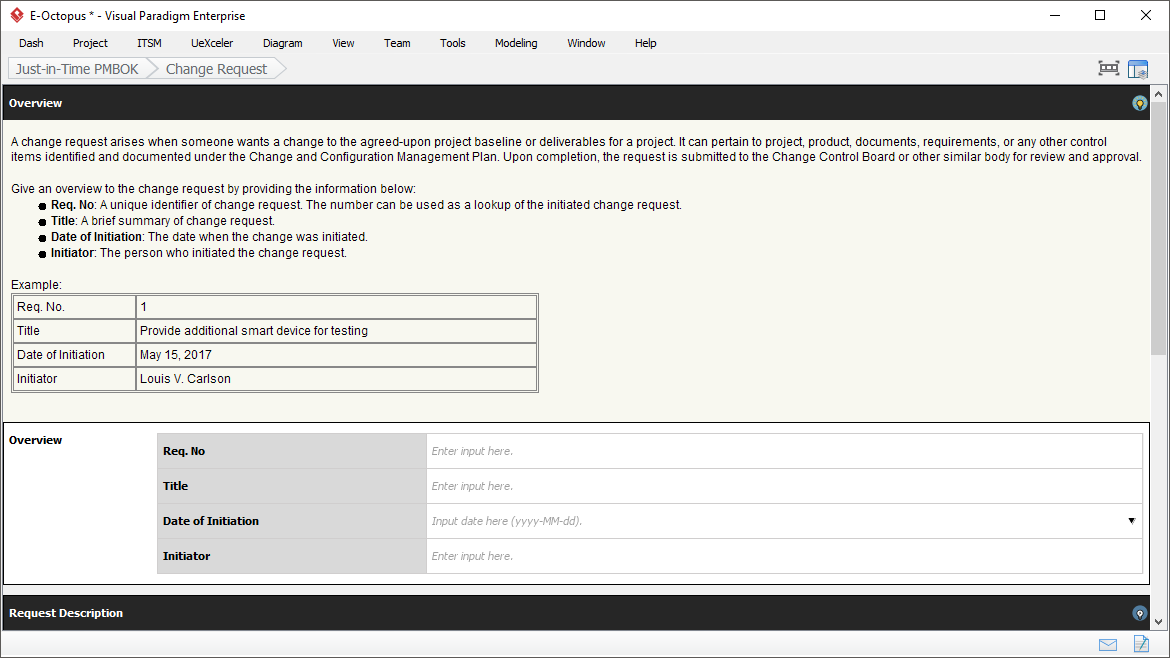Expand the Date of Initiation date picker arrow
Screen dimensions: 1170x658
[x=1131, y=521]
